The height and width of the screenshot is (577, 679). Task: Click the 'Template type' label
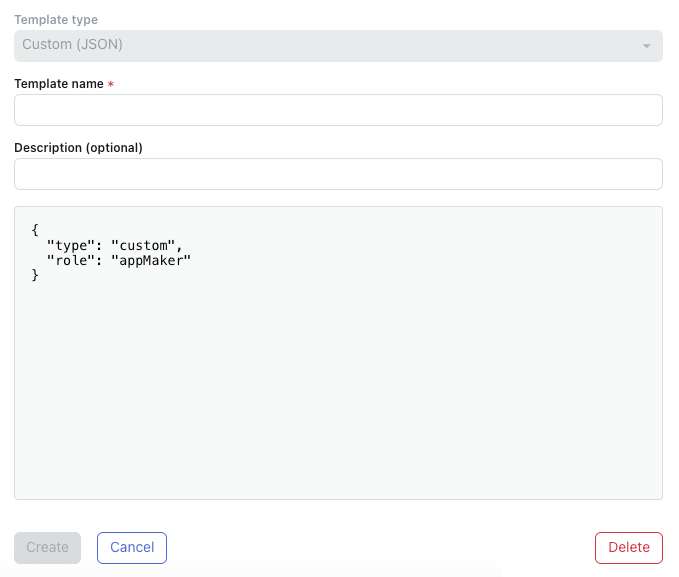56,20
